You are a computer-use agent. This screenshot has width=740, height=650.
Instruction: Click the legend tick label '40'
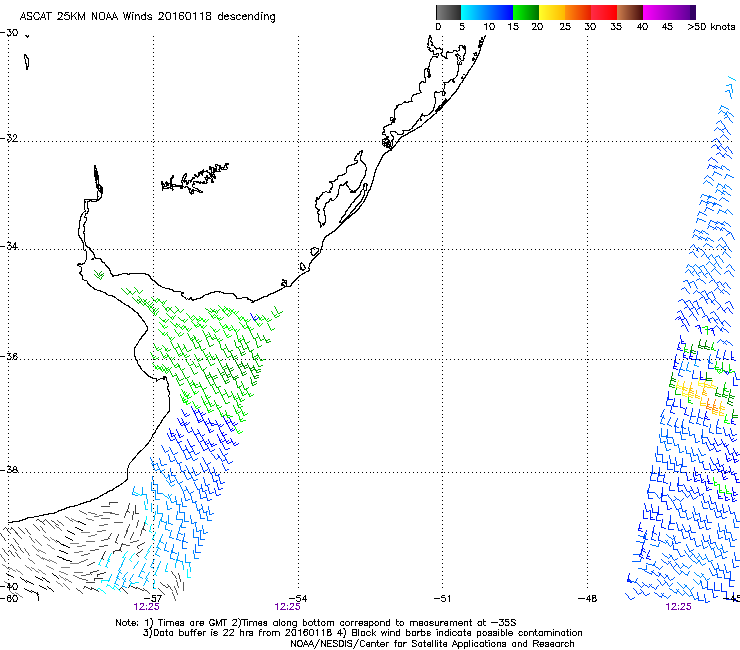pyautogui.click(x=642, y=27)
